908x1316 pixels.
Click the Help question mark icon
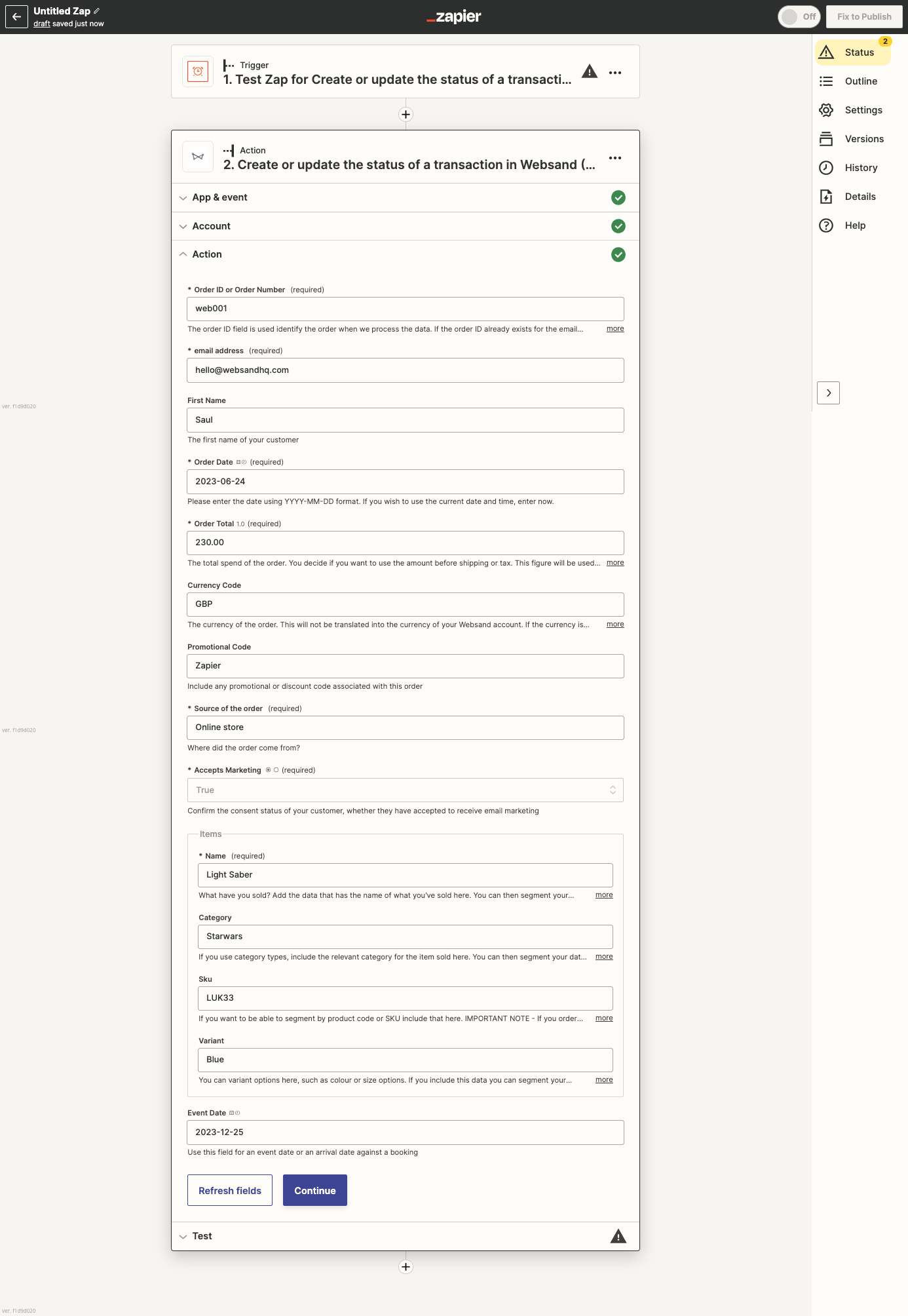point(826,225)
